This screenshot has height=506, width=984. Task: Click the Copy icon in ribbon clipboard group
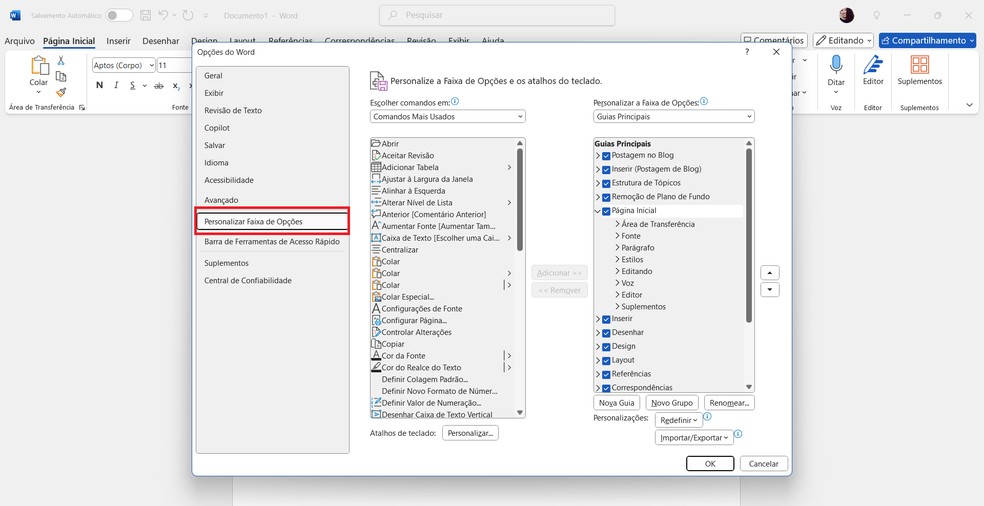(61, 76)
